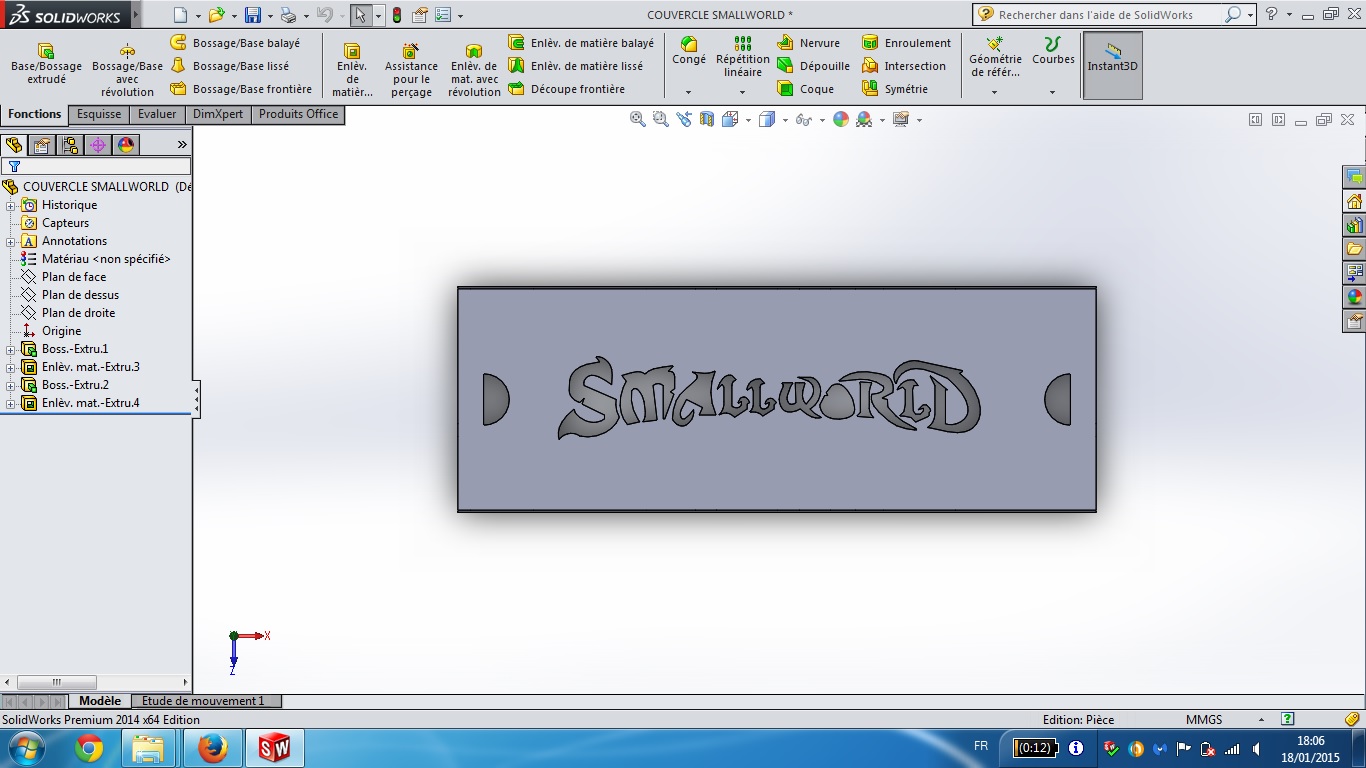The height and width of the screenshot is (768, 1366).
Task: Expand Boss.-Extru.1 feature node
Action: tap(11, 349)
